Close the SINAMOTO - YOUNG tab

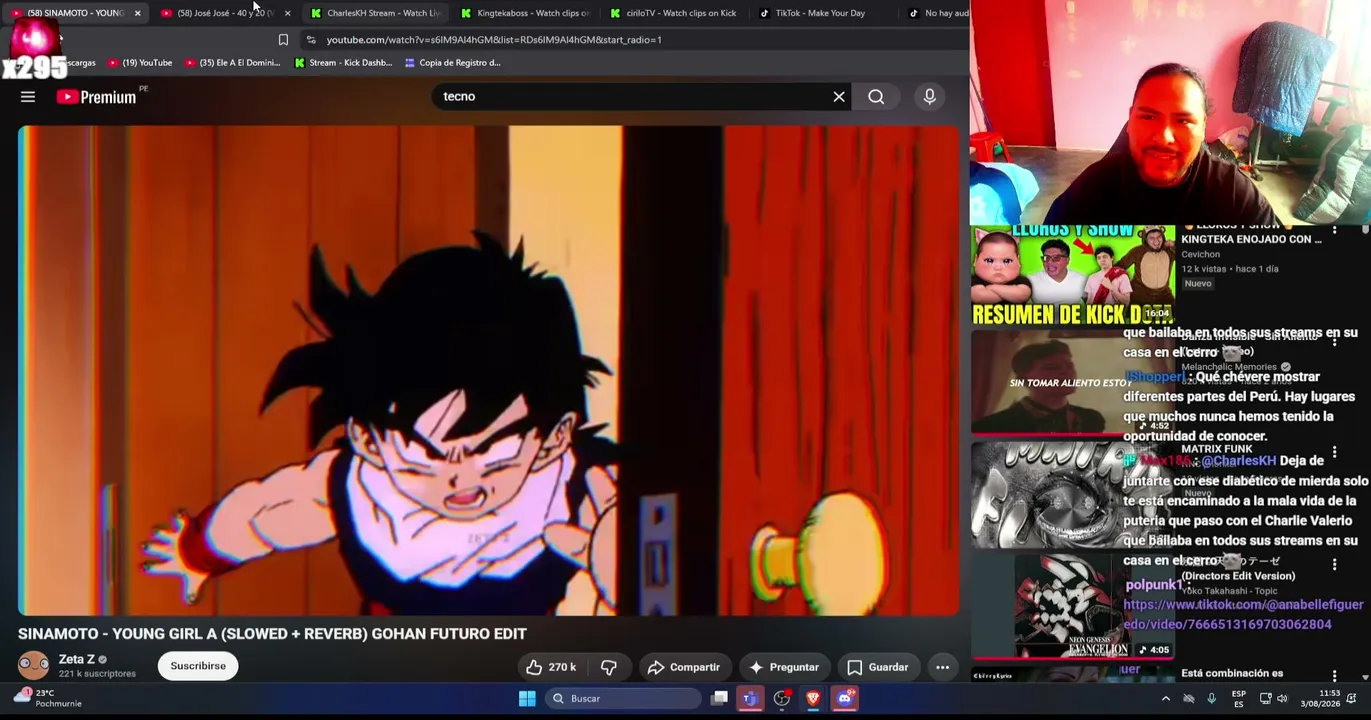click(137, 13)
